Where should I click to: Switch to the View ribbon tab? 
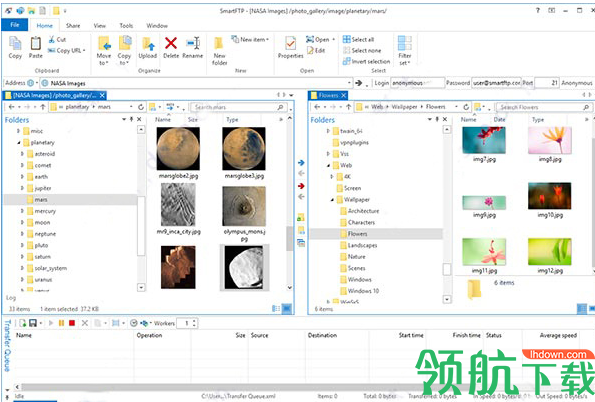[x=100, y=25]
